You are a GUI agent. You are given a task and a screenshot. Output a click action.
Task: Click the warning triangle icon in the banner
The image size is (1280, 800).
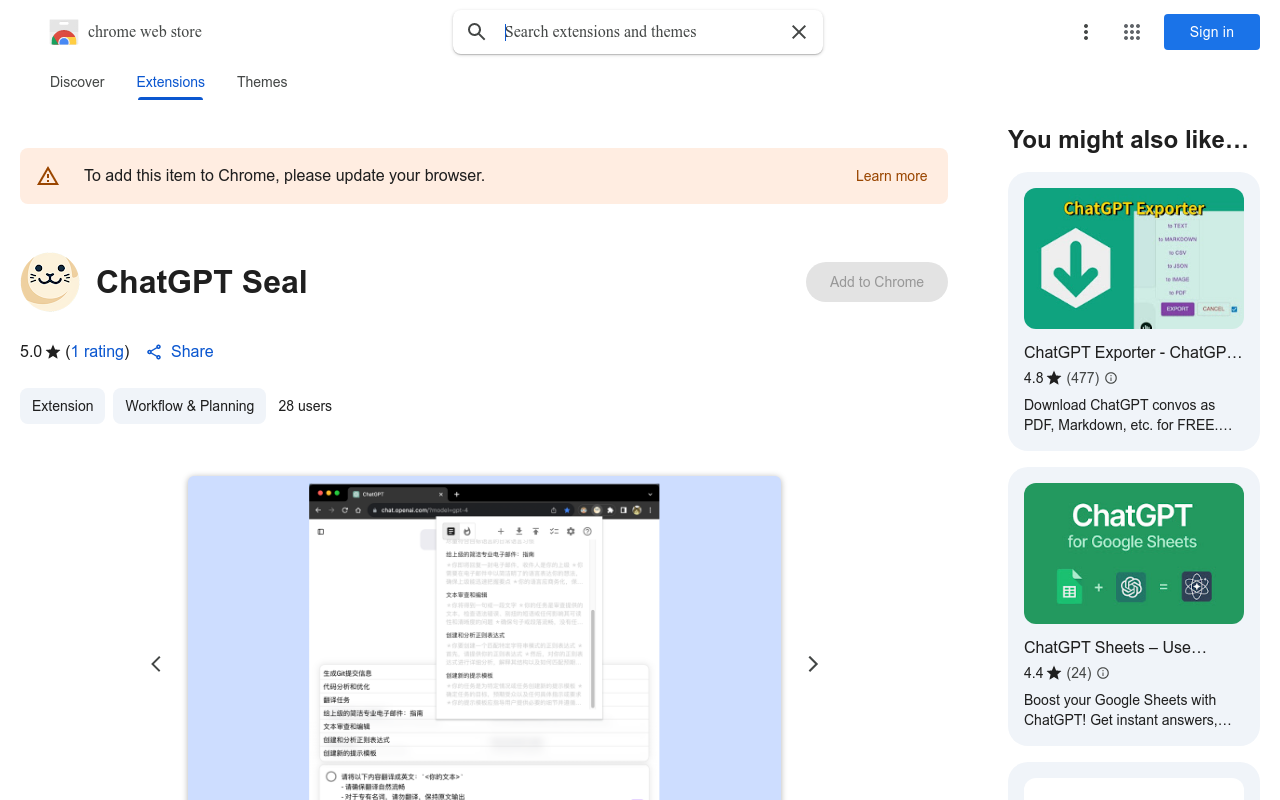tap(48, 175)
